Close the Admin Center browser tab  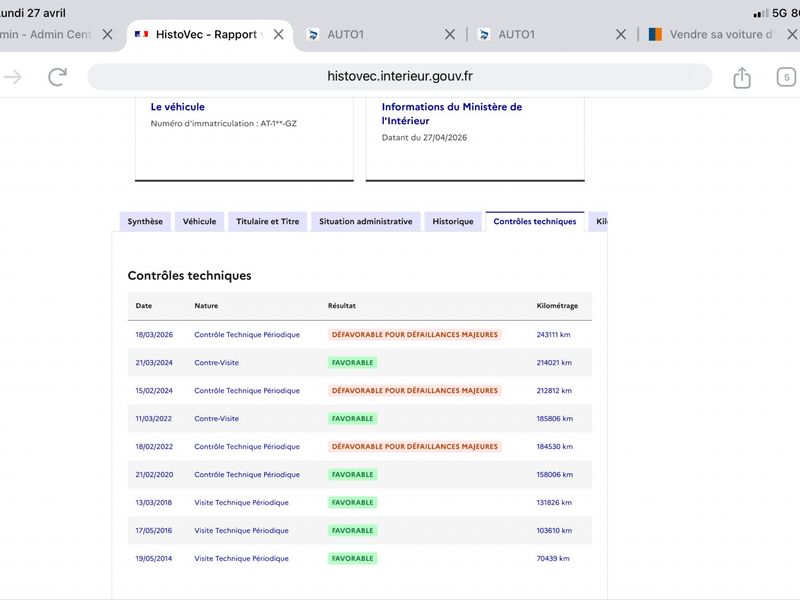tap(107, 34)
